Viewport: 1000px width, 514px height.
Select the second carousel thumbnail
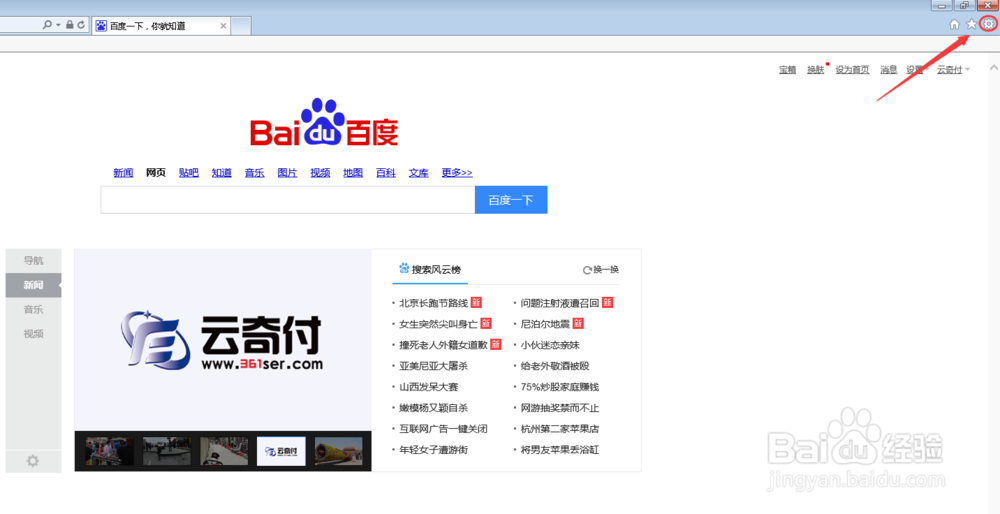pos(167,451)
